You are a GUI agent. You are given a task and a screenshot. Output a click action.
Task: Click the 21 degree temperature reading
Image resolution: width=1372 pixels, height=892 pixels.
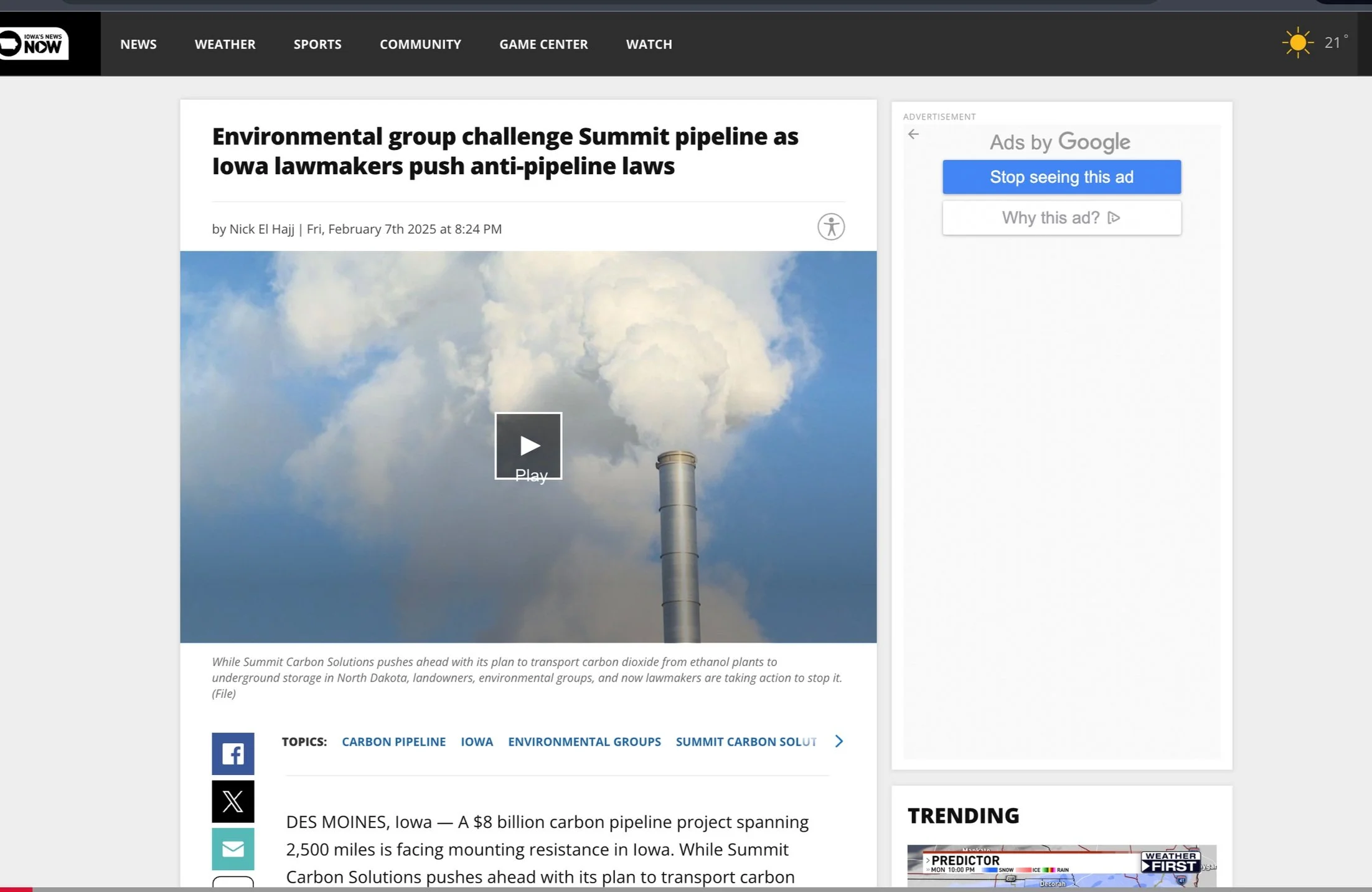click(x=1333, y=43)
